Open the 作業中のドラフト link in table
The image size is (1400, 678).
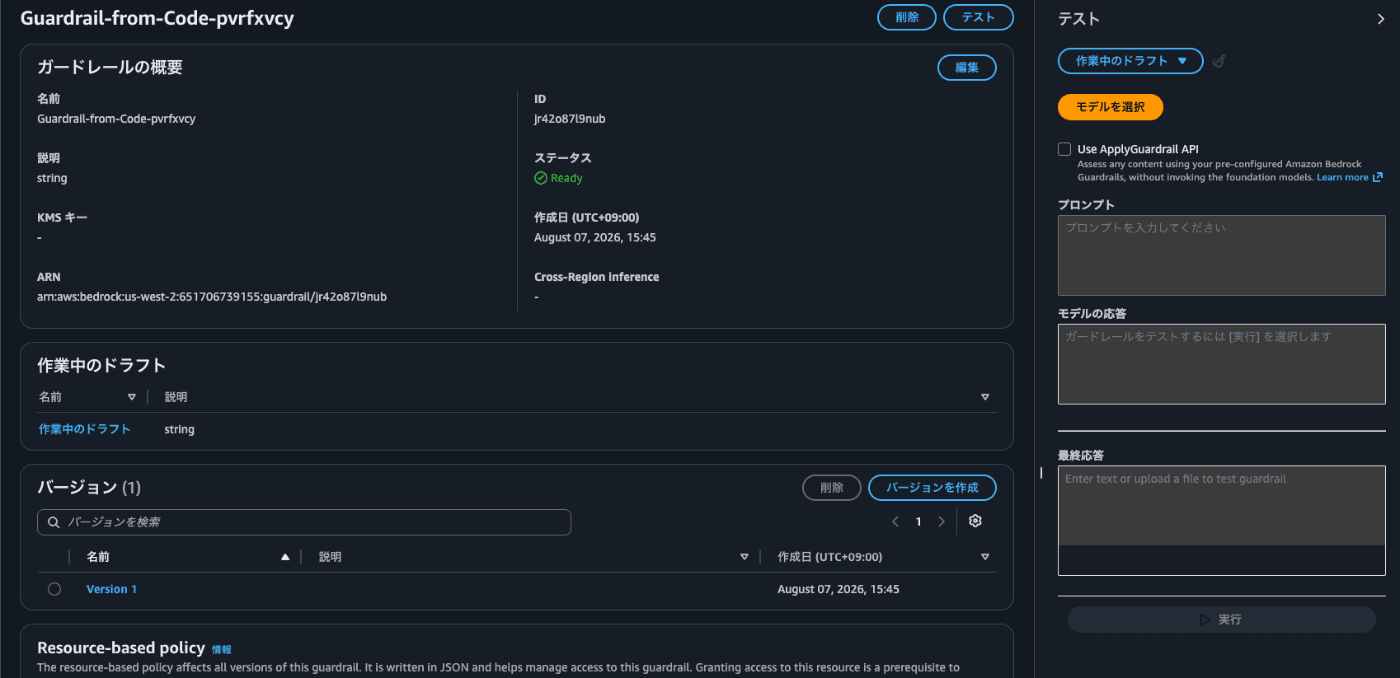click(x=85, y=429)
